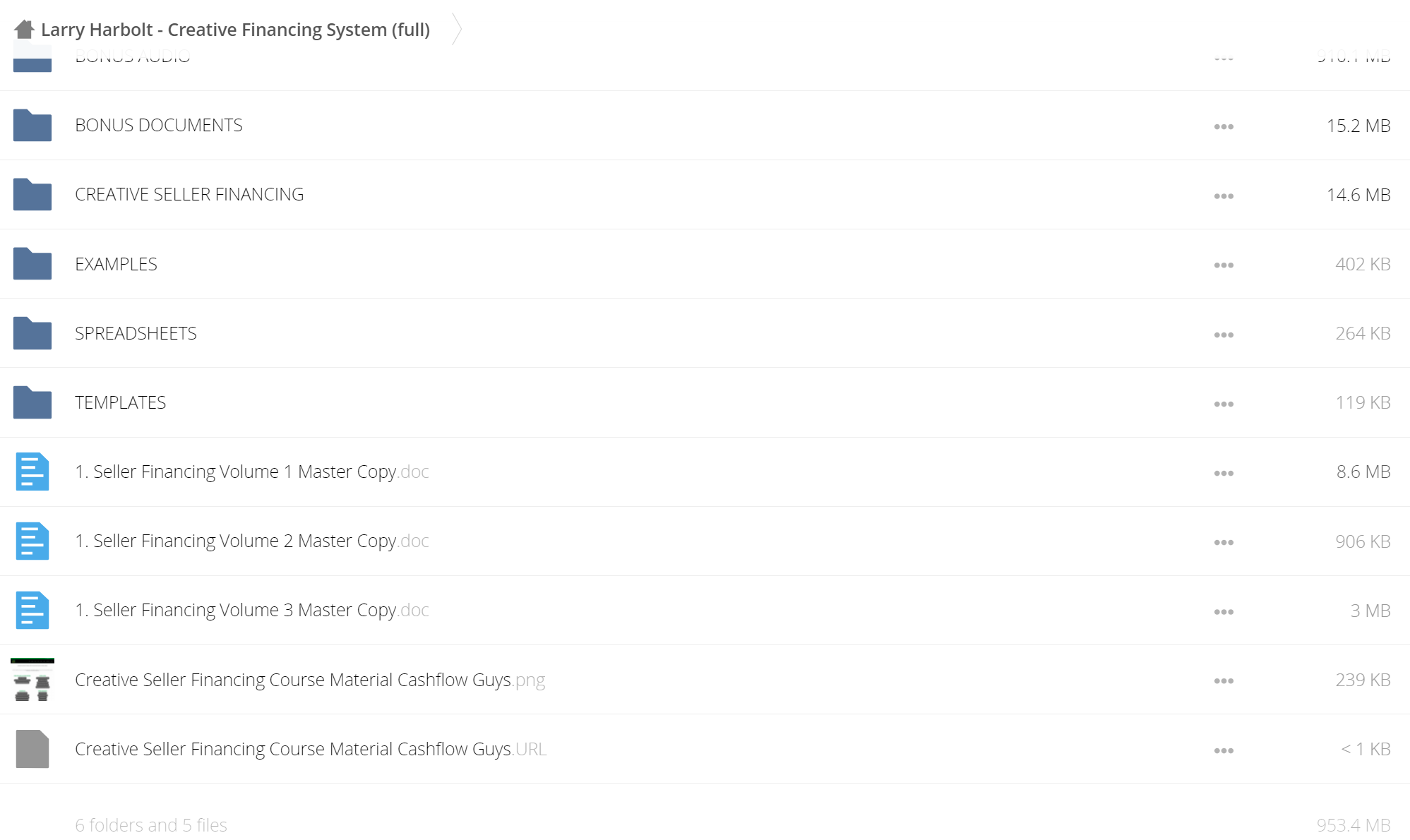Open the SPREADSHEETS folder name
The height and width of the screenshot is (840, 1410).
click(136, 333)
